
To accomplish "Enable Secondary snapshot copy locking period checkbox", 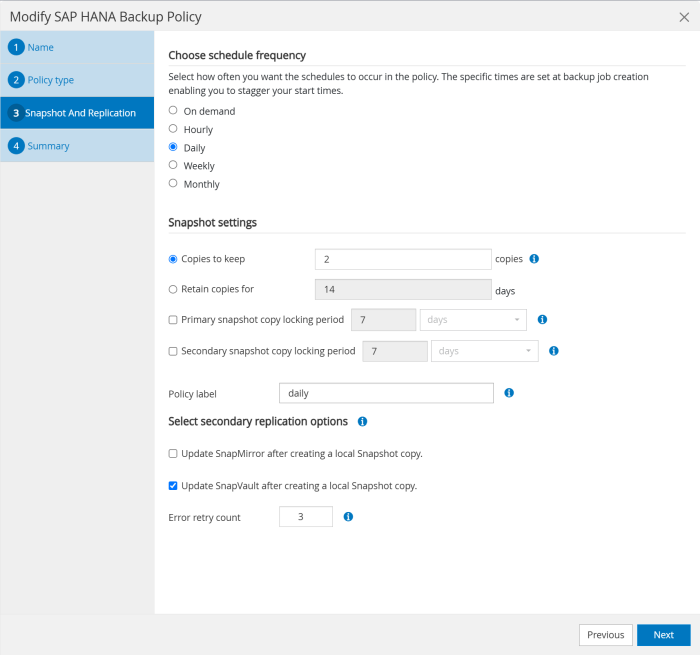I will [x=173, y=351].
